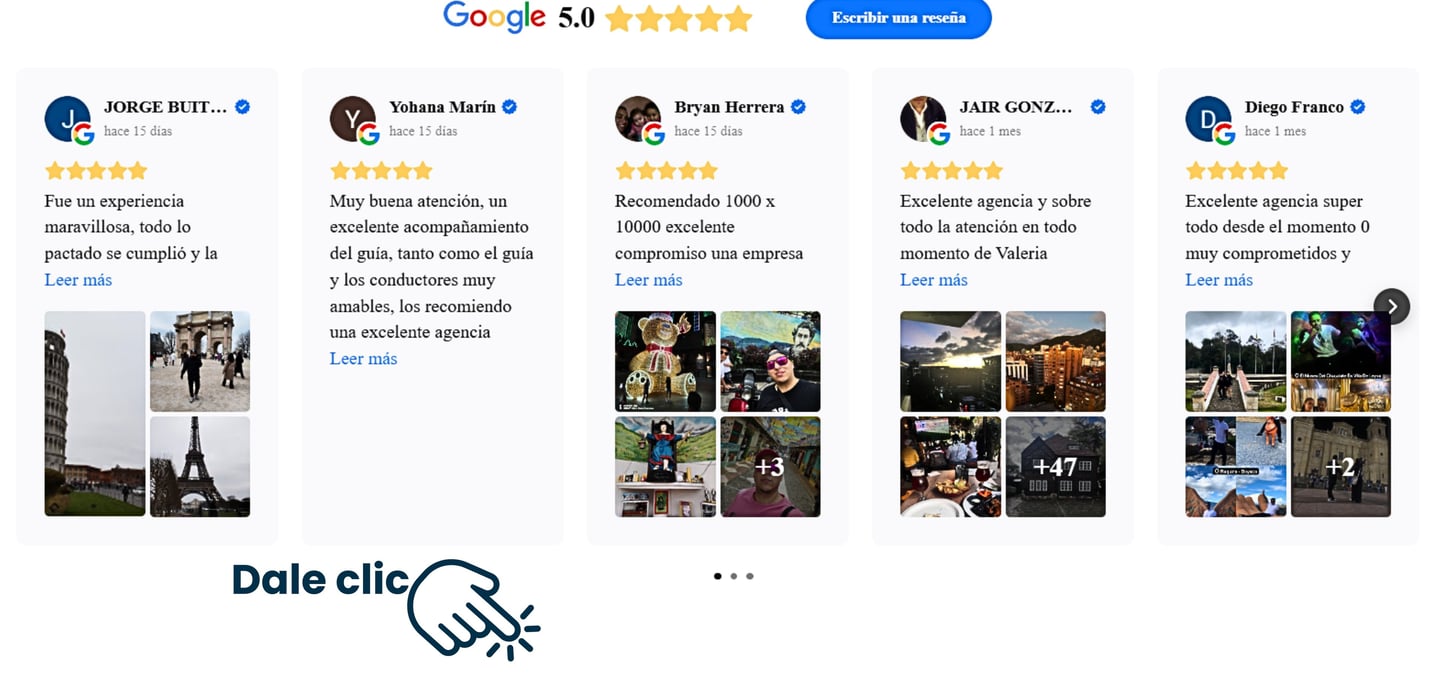Open the +47 photos thumbnail
This screenshot has width=1440, height=676.
point(1055,467)
